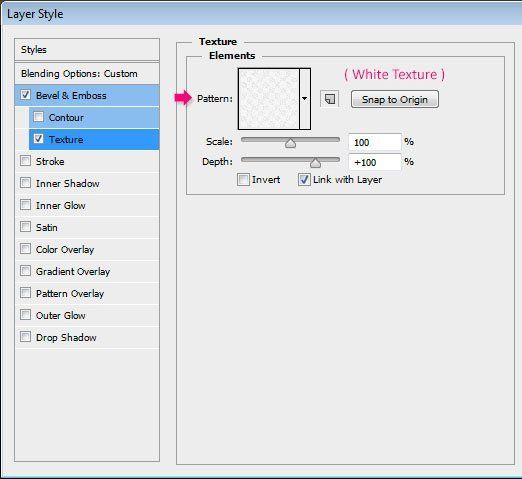This screenshot has height=479, width=522.
Task: Click the white texture pattern thumbnail
Action: (x=269, y=99)
